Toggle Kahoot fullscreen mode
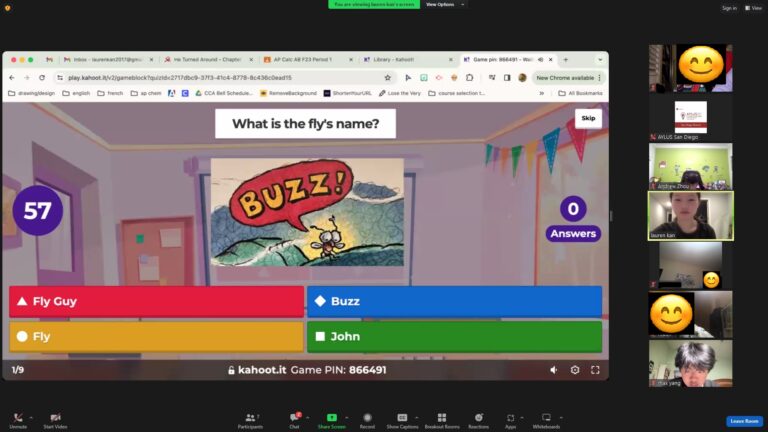Screen dimensions: 768x432 (x=595, y=370)
